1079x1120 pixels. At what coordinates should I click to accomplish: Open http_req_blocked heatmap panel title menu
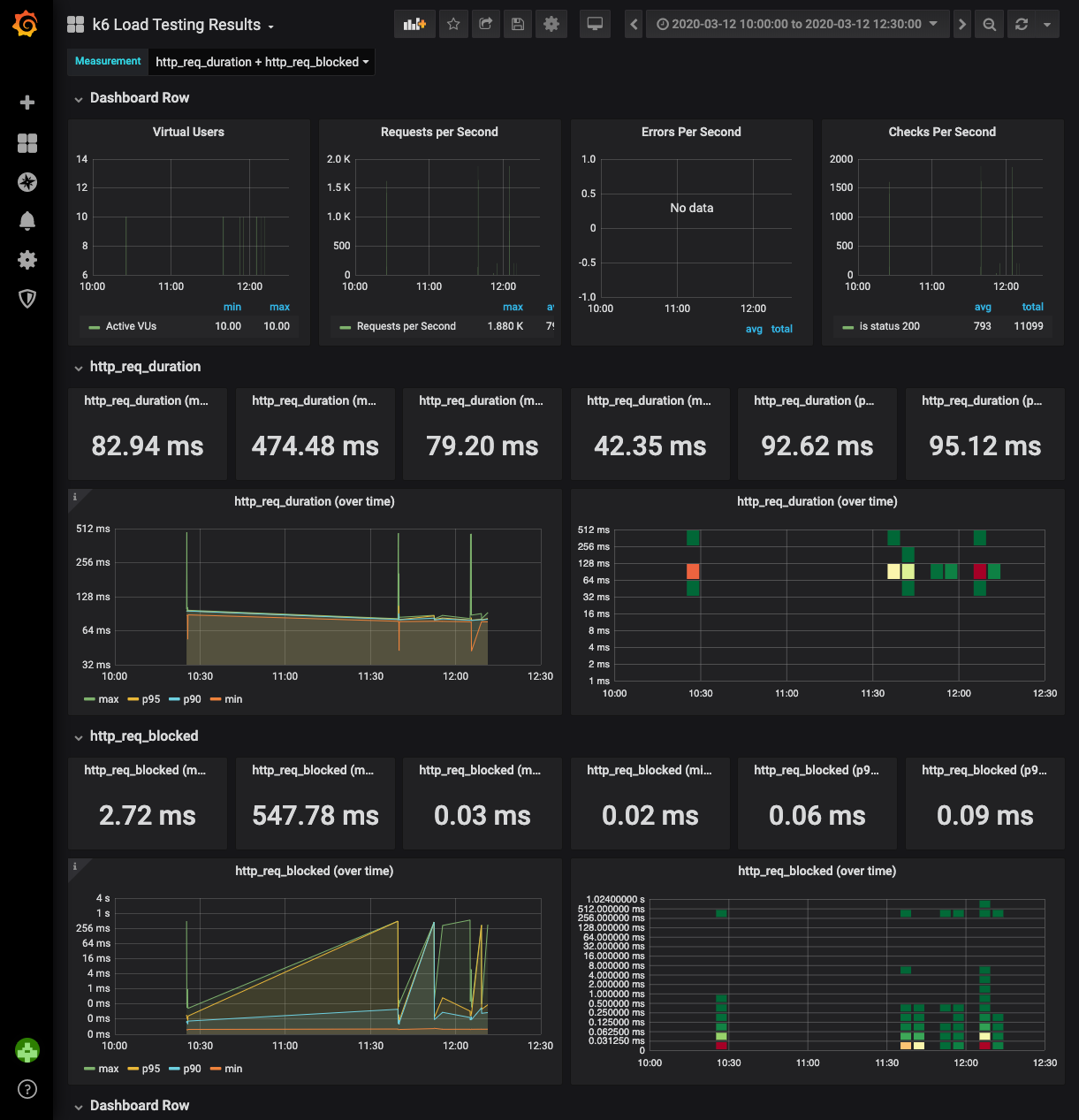[x=817, y=871]
